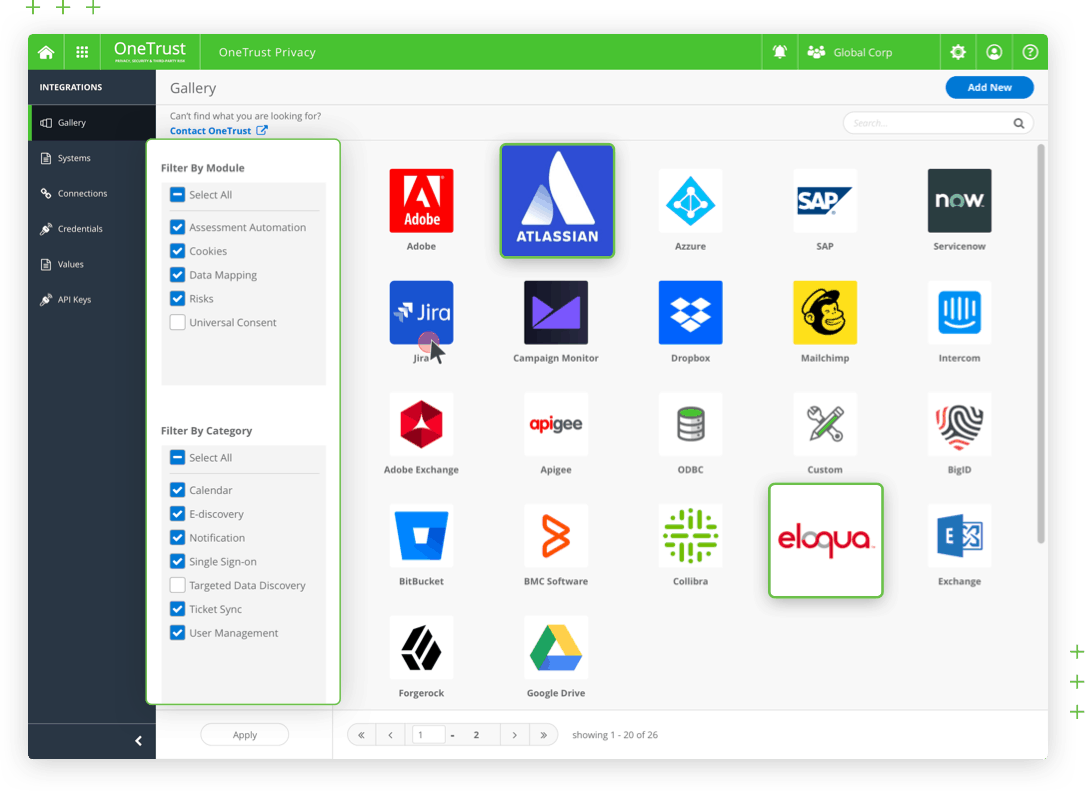Open the Forgerock integration icon
The height and width of the screenshot is (792, 1086).
coord(421,647)
